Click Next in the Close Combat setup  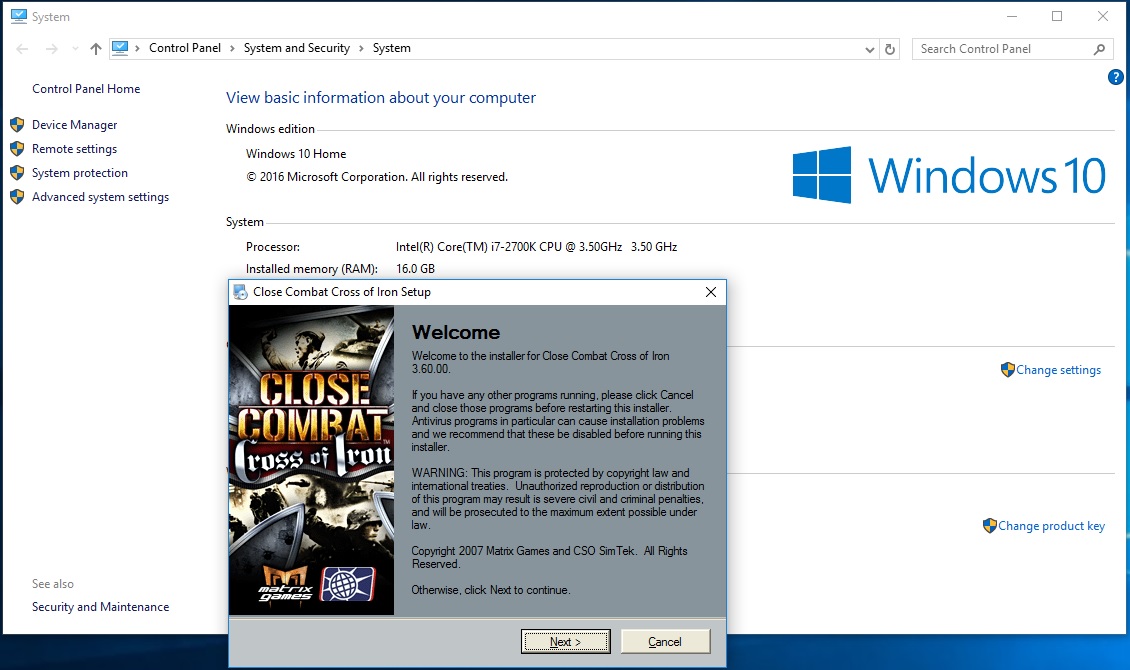(566, 641)
